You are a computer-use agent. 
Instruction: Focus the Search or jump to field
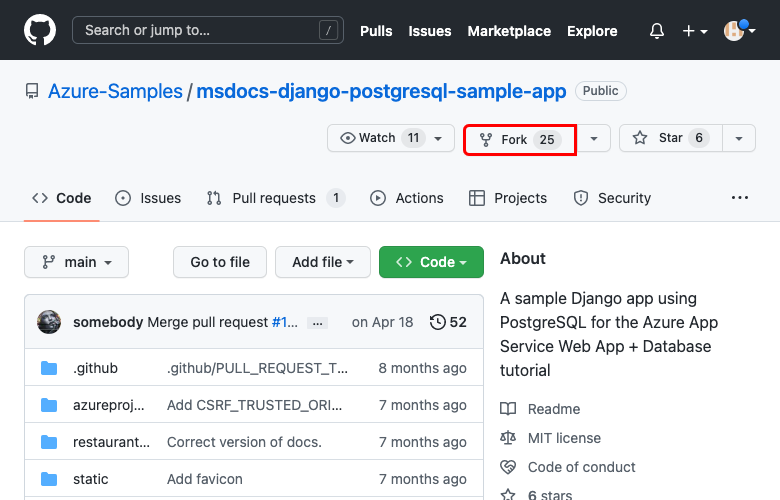pyautogui.click(x=205, y=30)
